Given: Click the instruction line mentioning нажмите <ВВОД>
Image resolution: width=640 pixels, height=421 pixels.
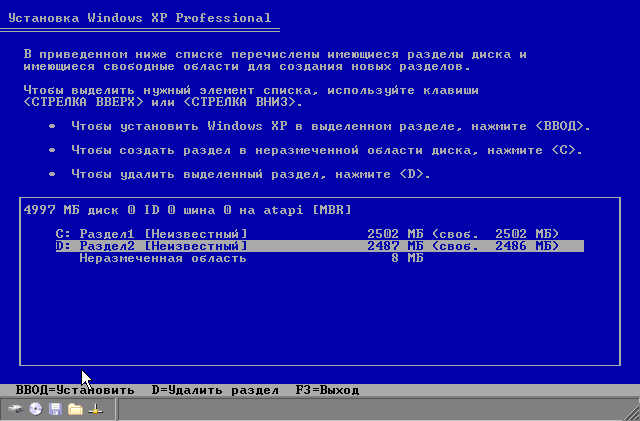Looking at the screenshot, I should [331, 126].
